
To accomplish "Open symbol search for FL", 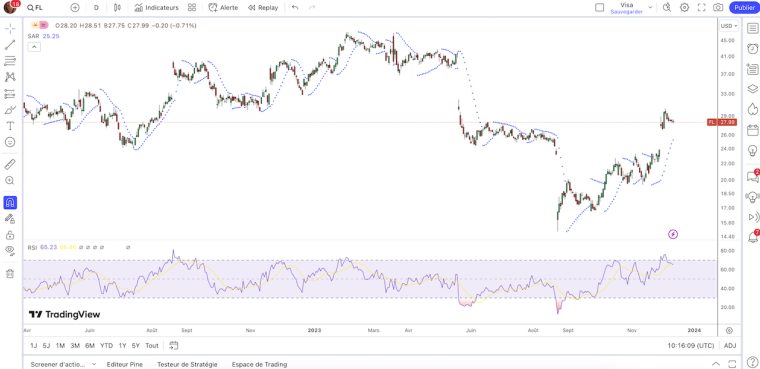I will pos(36,8).
